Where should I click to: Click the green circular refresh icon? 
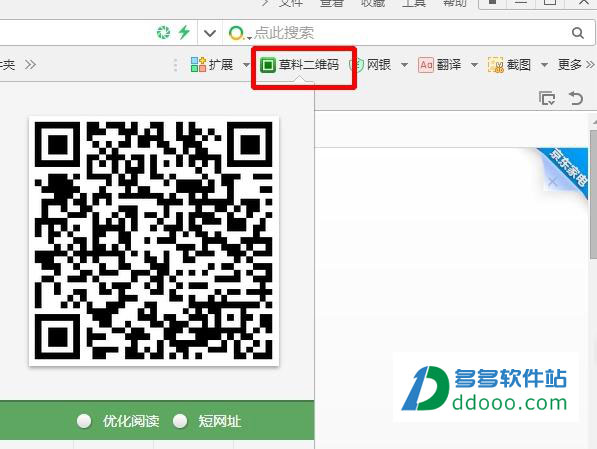[x=164, y=33]
